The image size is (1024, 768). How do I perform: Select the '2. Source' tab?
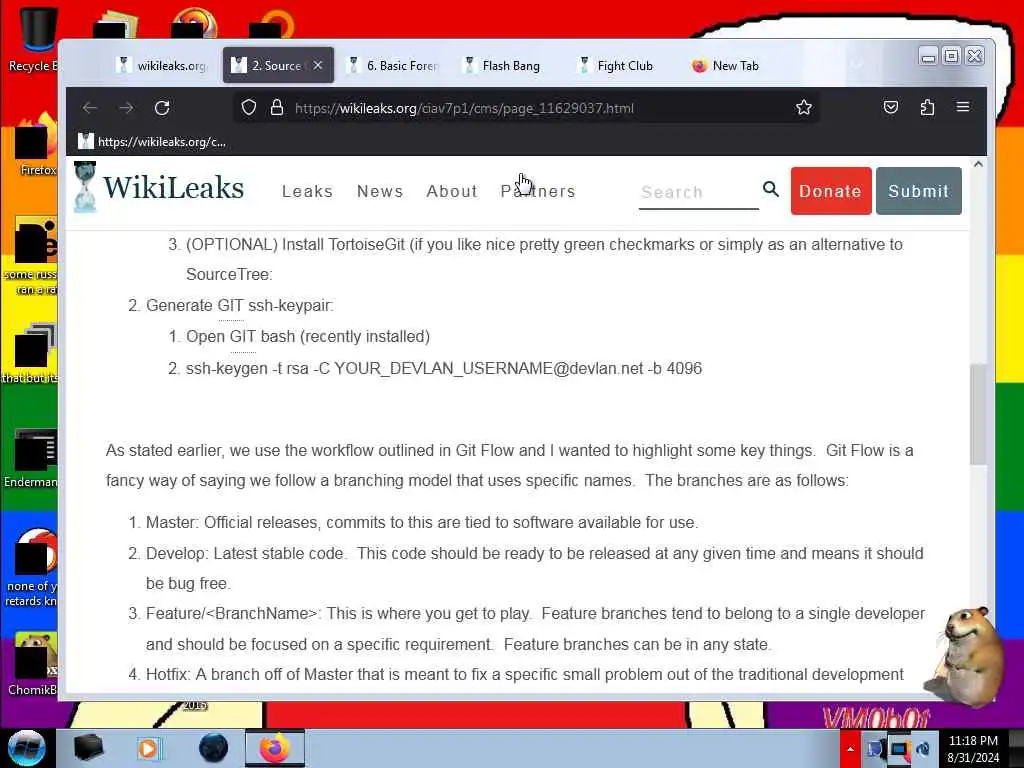[278, 65]
